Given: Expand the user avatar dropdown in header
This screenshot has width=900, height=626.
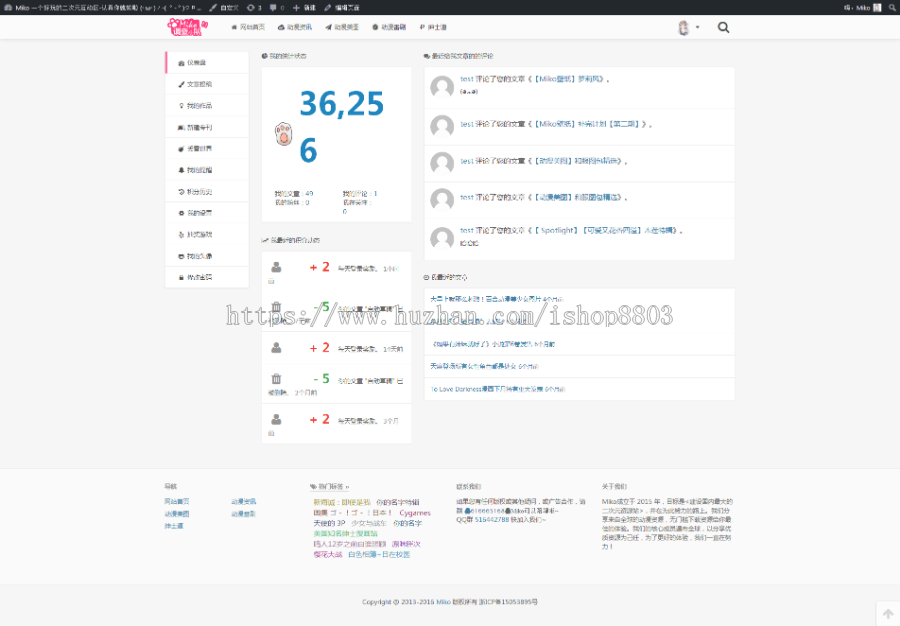Looking at the screenshot, I should tap(688, 27).
